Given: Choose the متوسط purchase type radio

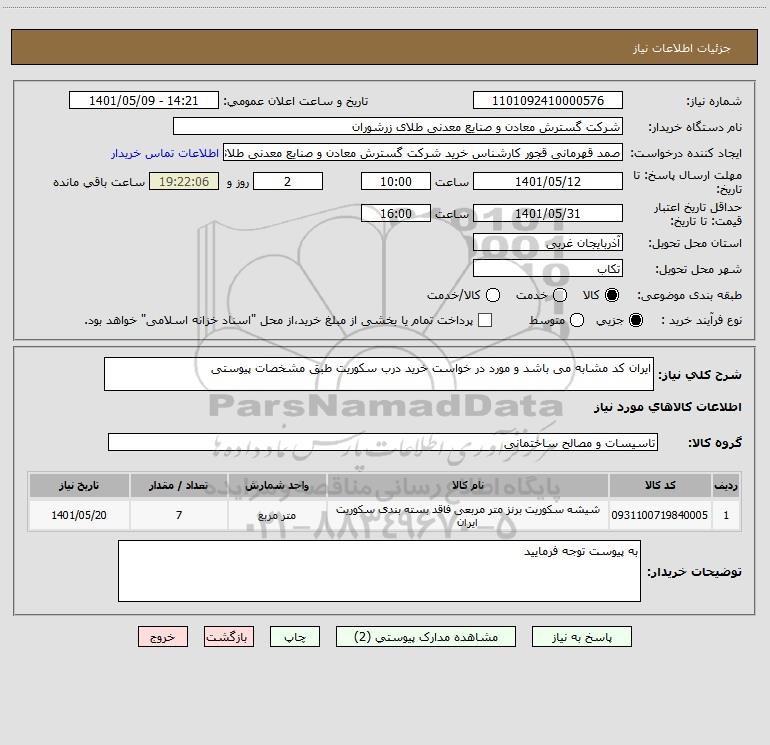Looking at the screenshot, I should tap(577, 320).
